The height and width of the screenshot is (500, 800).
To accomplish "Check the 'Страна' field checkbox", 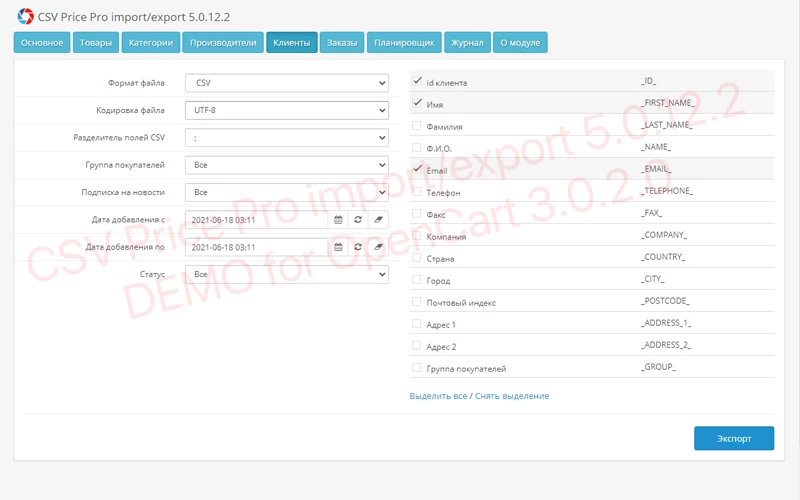I will point(417,257).
